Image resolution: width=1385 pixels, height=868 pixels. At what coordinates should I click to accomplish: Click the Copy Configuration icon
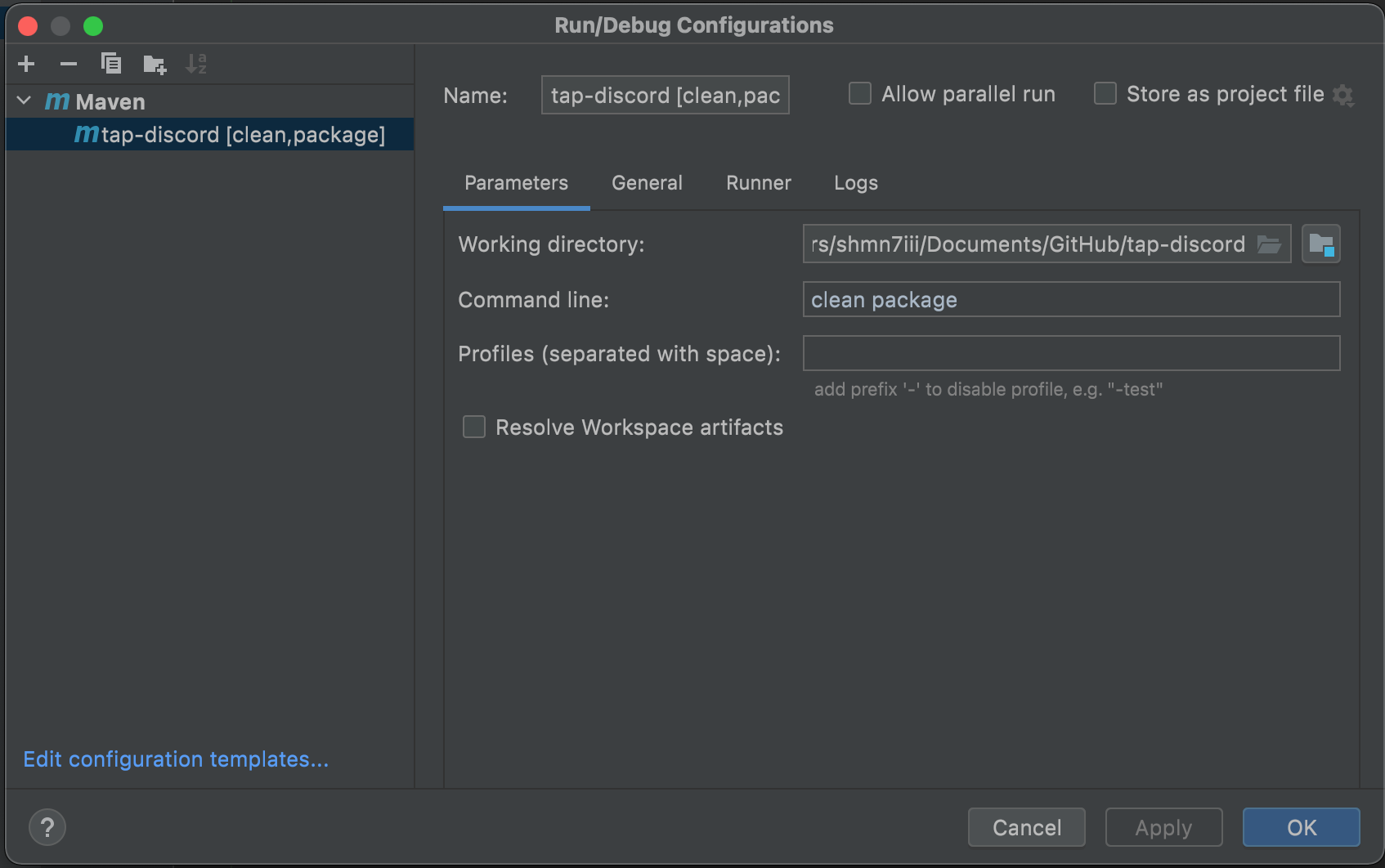(111, 64)
